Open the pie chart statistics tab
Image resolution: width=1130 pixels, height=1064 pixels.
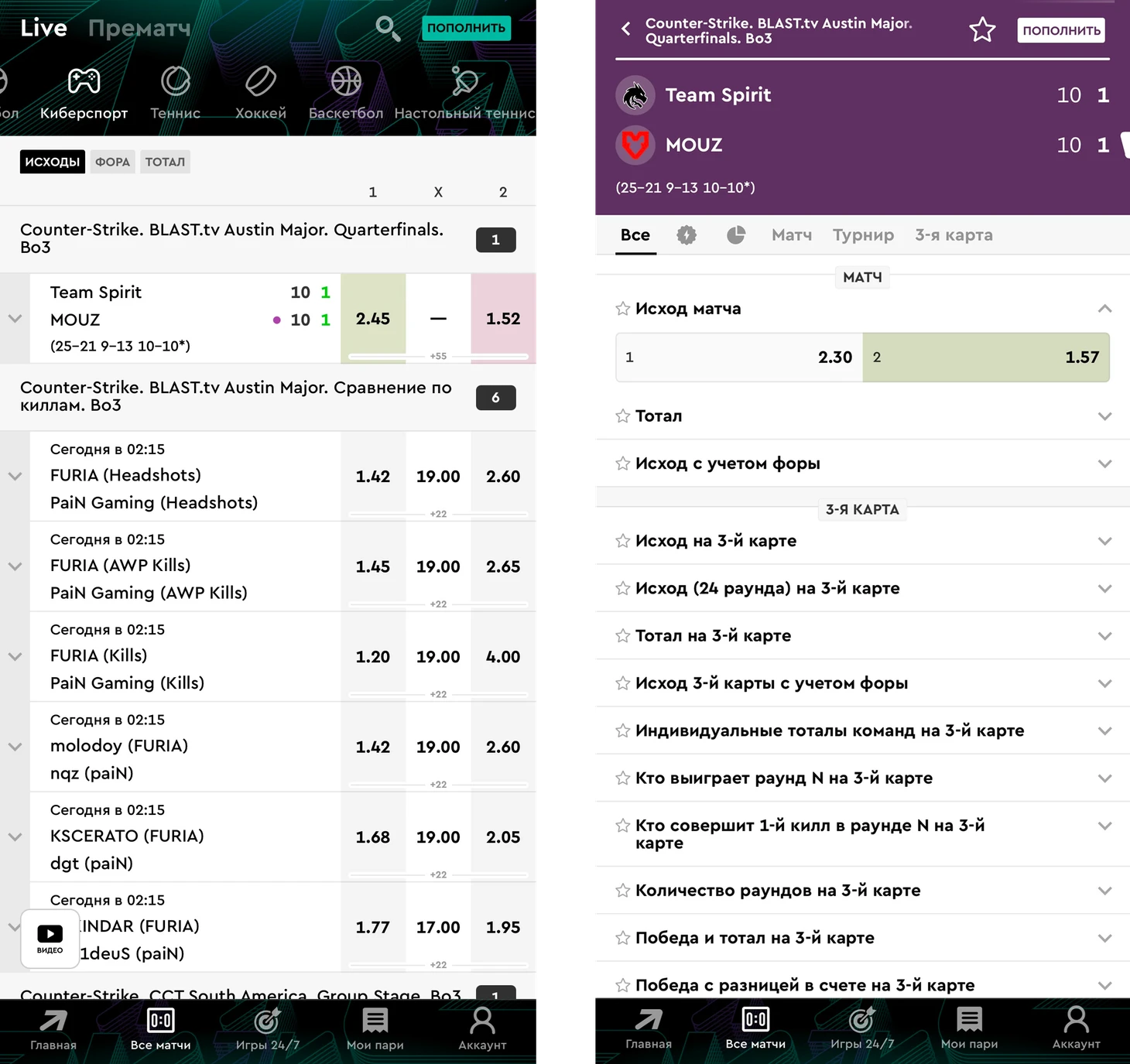[x=736, y=235]
